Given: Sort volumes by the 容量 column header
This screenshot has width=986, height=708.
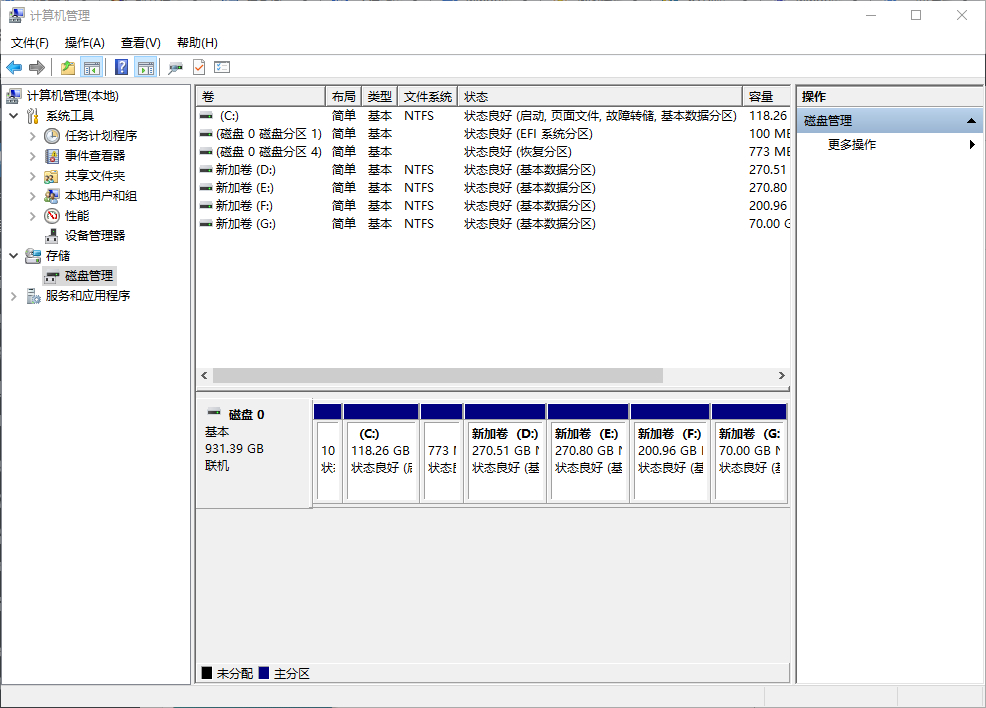Looking at the screenshot, I should (764, 96).
